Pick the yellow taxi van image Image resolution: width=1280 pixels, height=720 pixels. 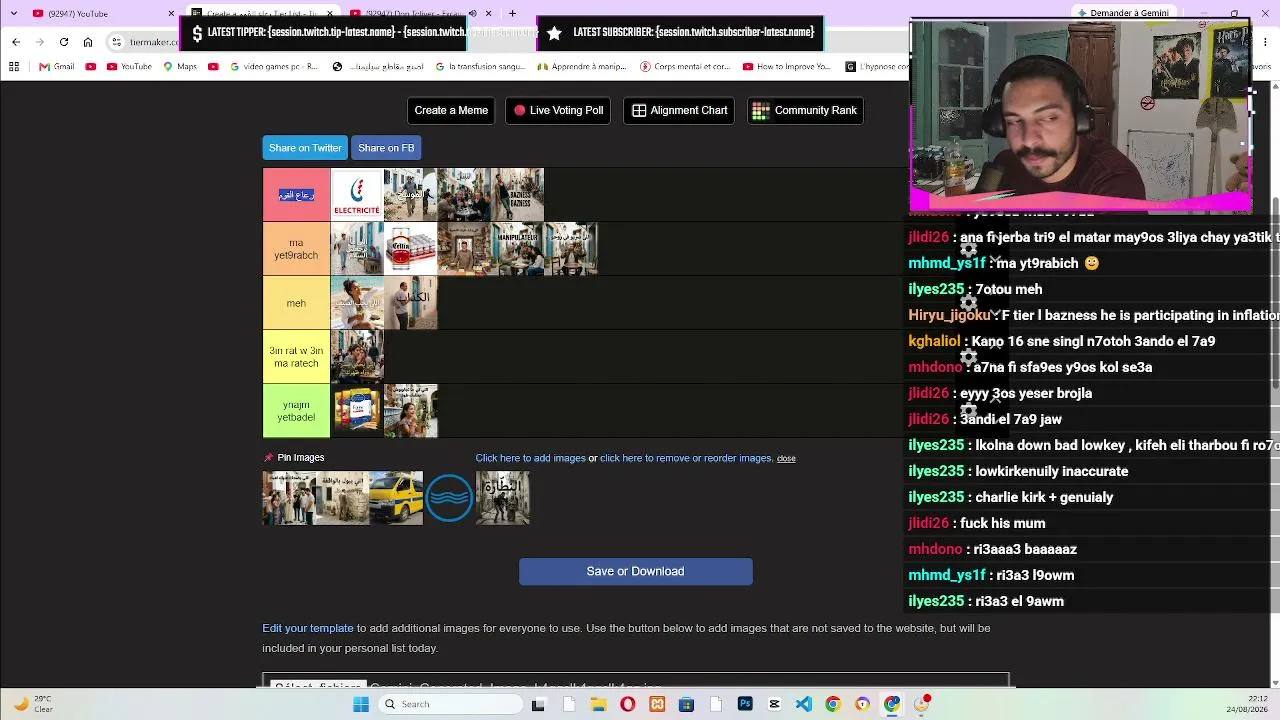[396, 498]
